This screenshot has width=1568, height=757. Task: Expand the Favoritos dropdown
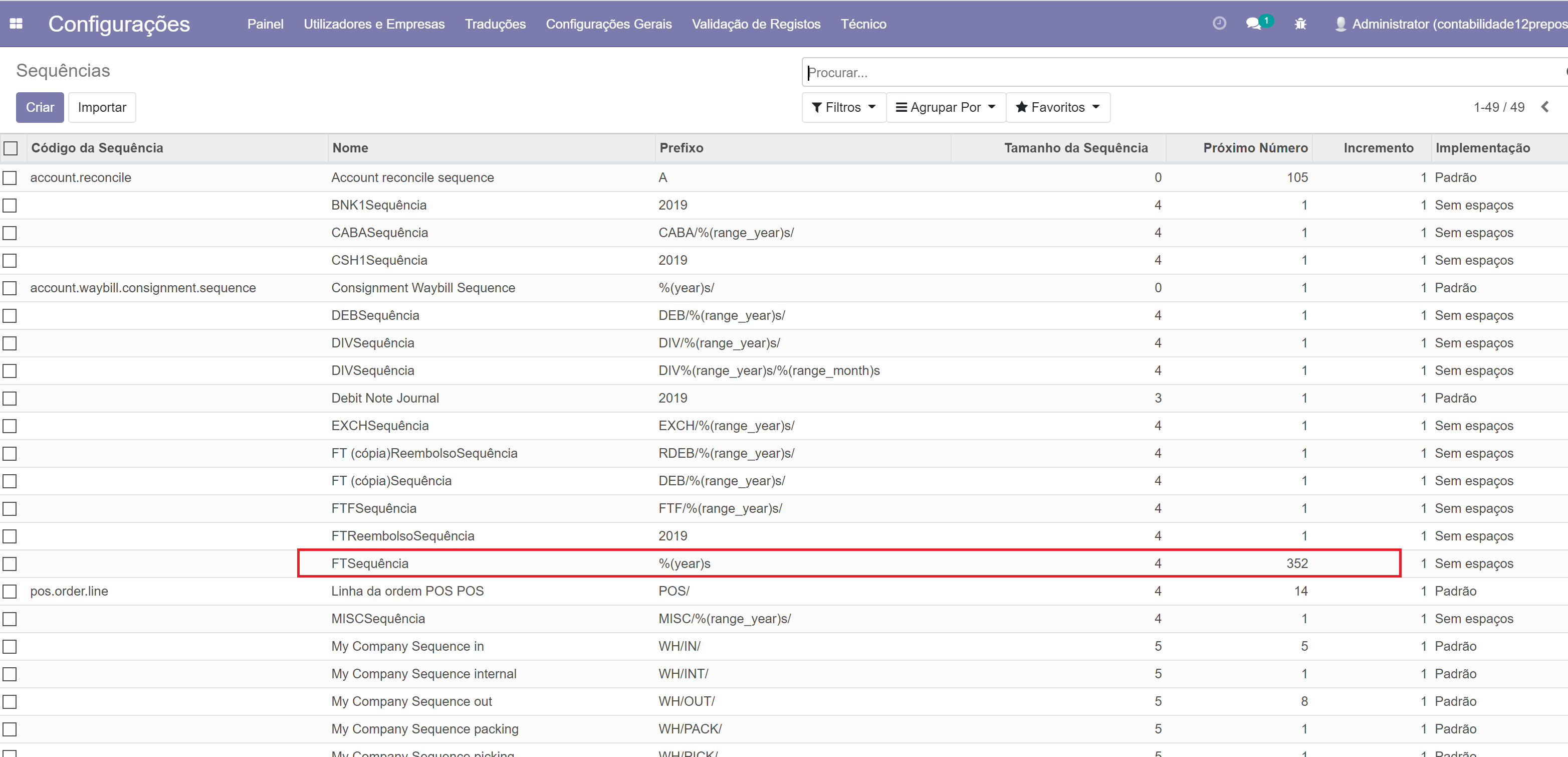click(x=1058, y=107)
